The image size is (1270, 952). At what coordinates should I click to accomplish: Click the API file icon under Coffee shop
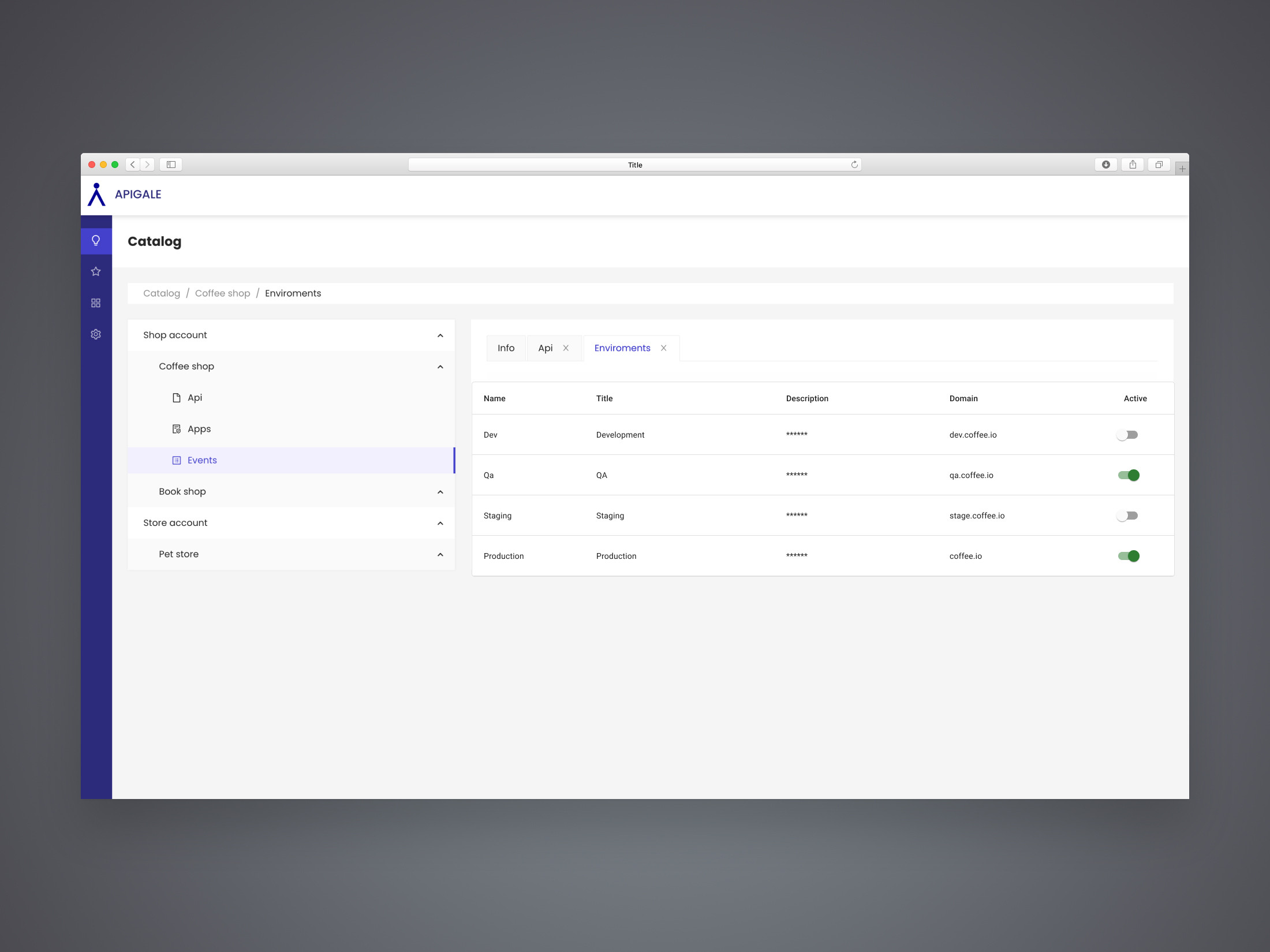click(176, 398)
